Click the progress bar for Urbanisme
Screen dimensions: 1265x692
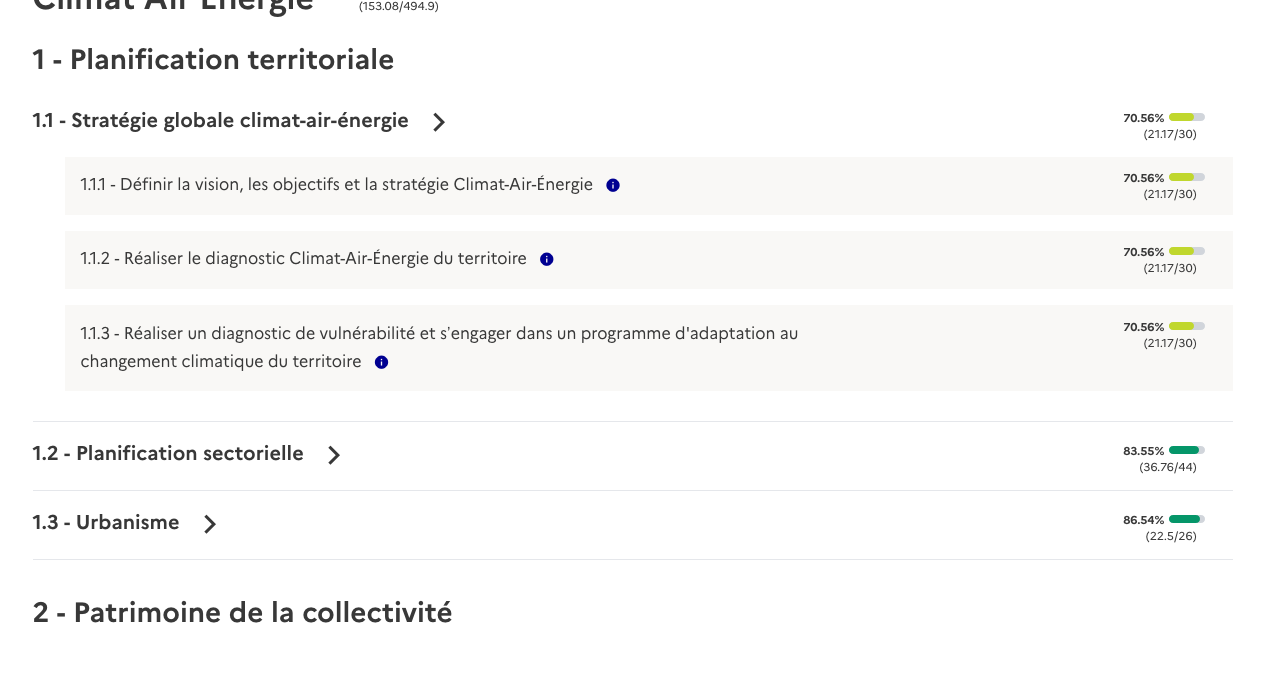(x=1186, y=519)
